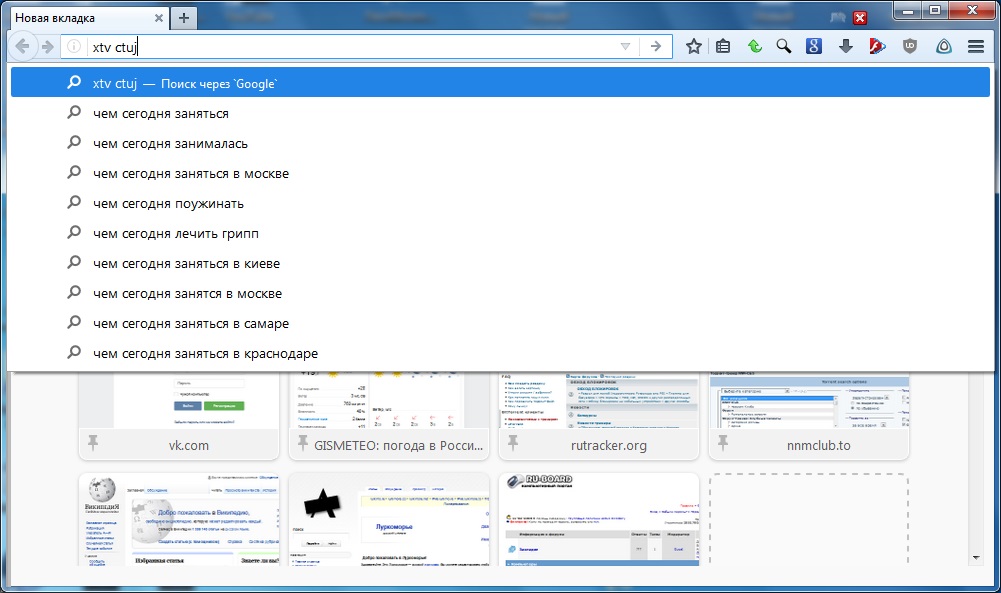This screenshot has width=1001, height=593.
Task: Click the red Flash extension icon
Action: pos(876,46)
